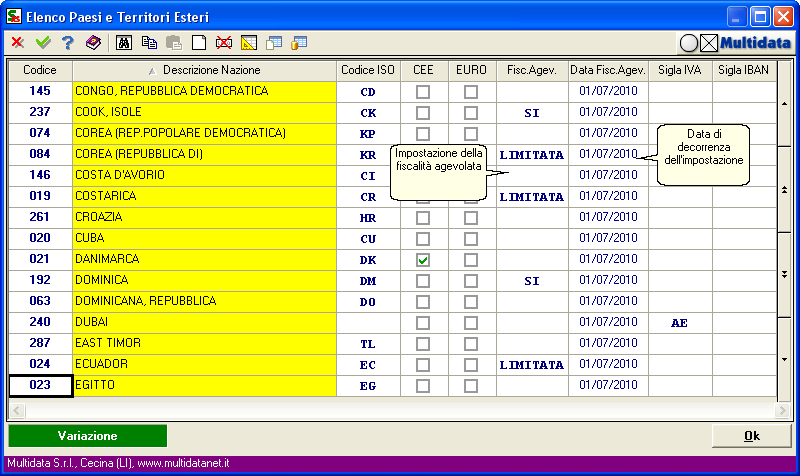800x476 pixels.
Task: Click the horizontal scrollbar right arrow
Action: (782, 410)
